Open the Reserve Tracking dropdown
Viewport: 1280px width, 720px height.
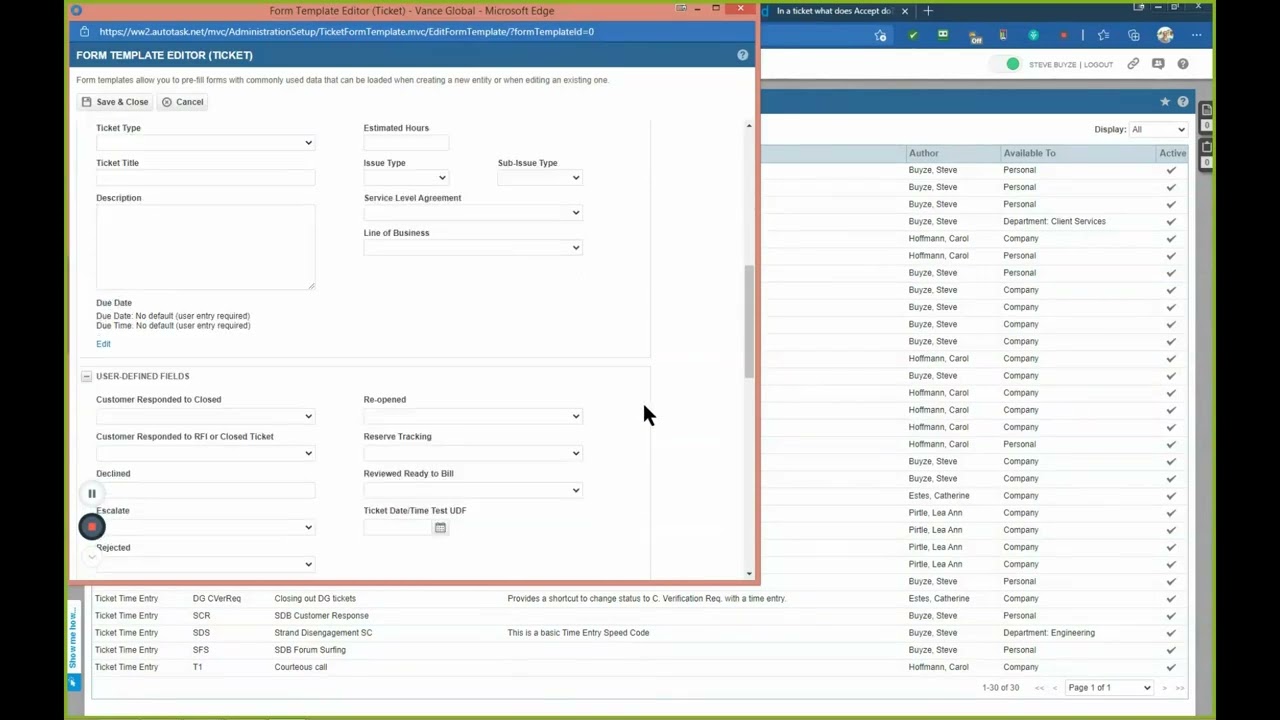(x=473, y=453)
